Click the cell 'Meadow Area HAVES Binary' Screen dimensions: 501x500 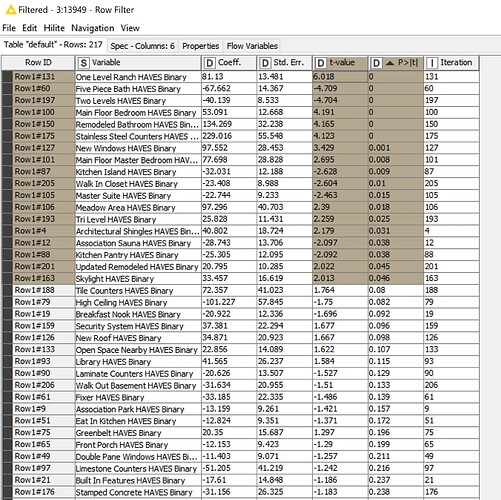[x=138, y=208]
